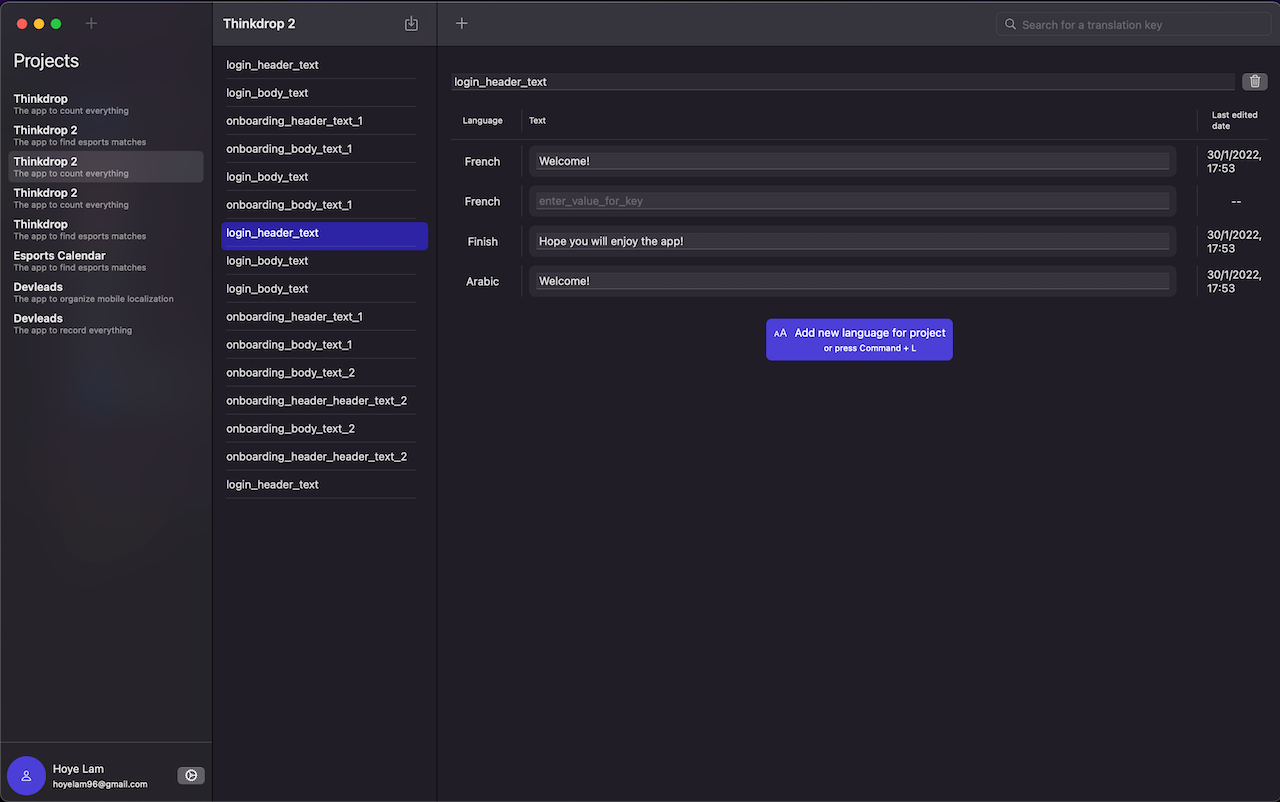
Task: Edit the login_header_text key name field
Action: pos(842,82)
